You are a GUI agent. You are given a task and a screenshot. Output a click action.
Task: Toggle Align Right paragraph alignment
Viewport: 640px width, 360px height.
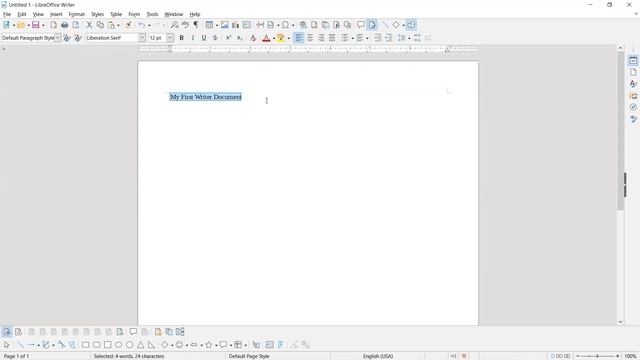321,38
